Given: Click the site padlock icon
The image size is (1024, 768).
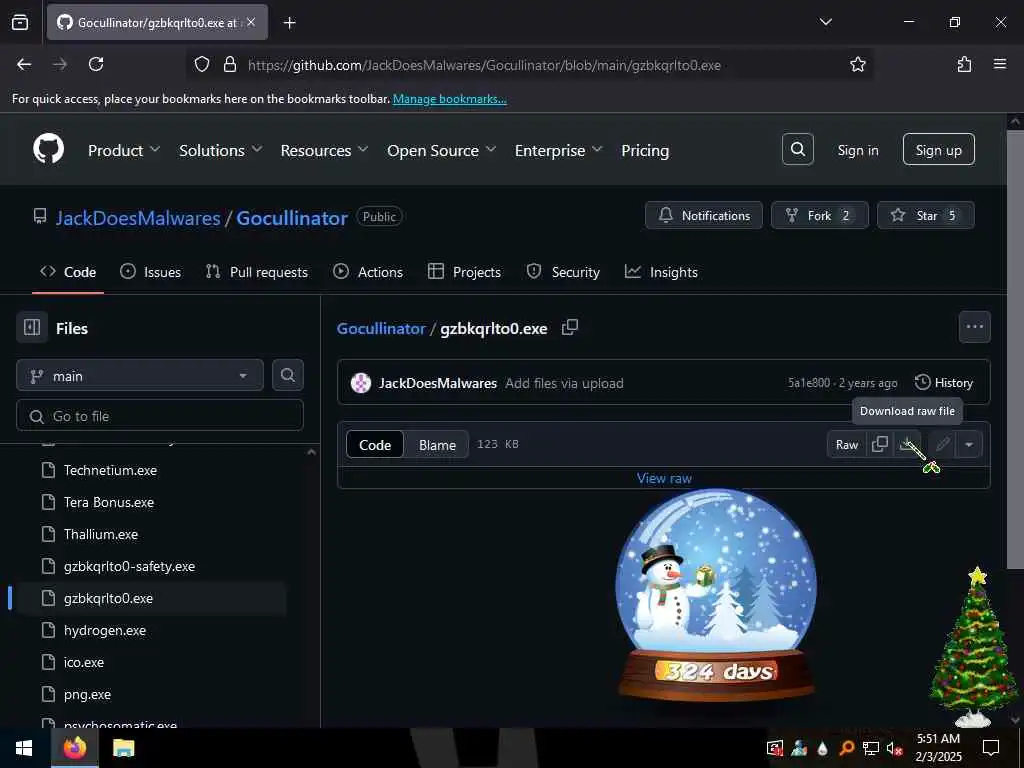Looking at the screenshot, I should click(229, 64).
